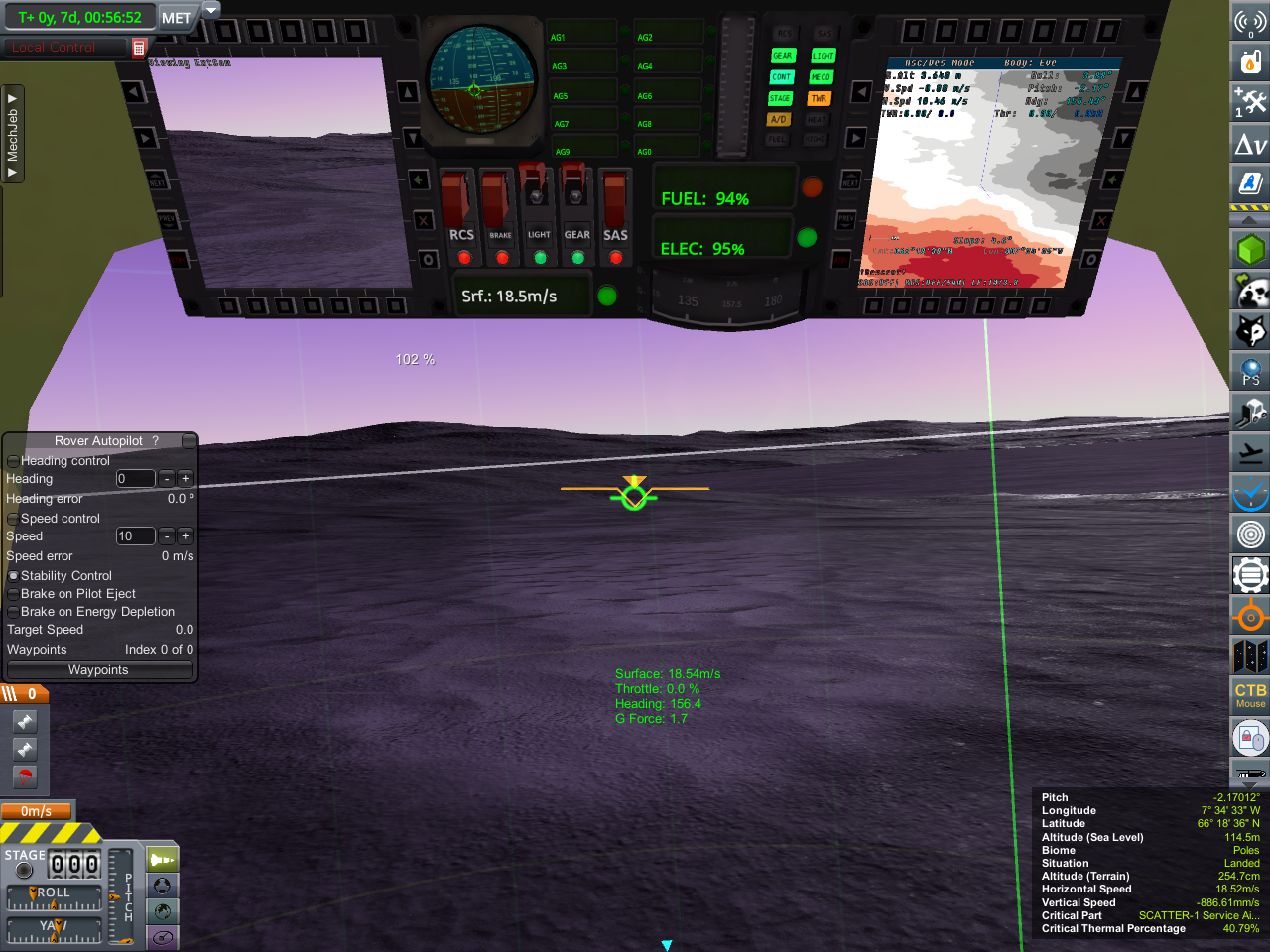The image size is (1270, 952).
Task: Click the MechJeb tab's bottom arrow
Action: point(12,173)
